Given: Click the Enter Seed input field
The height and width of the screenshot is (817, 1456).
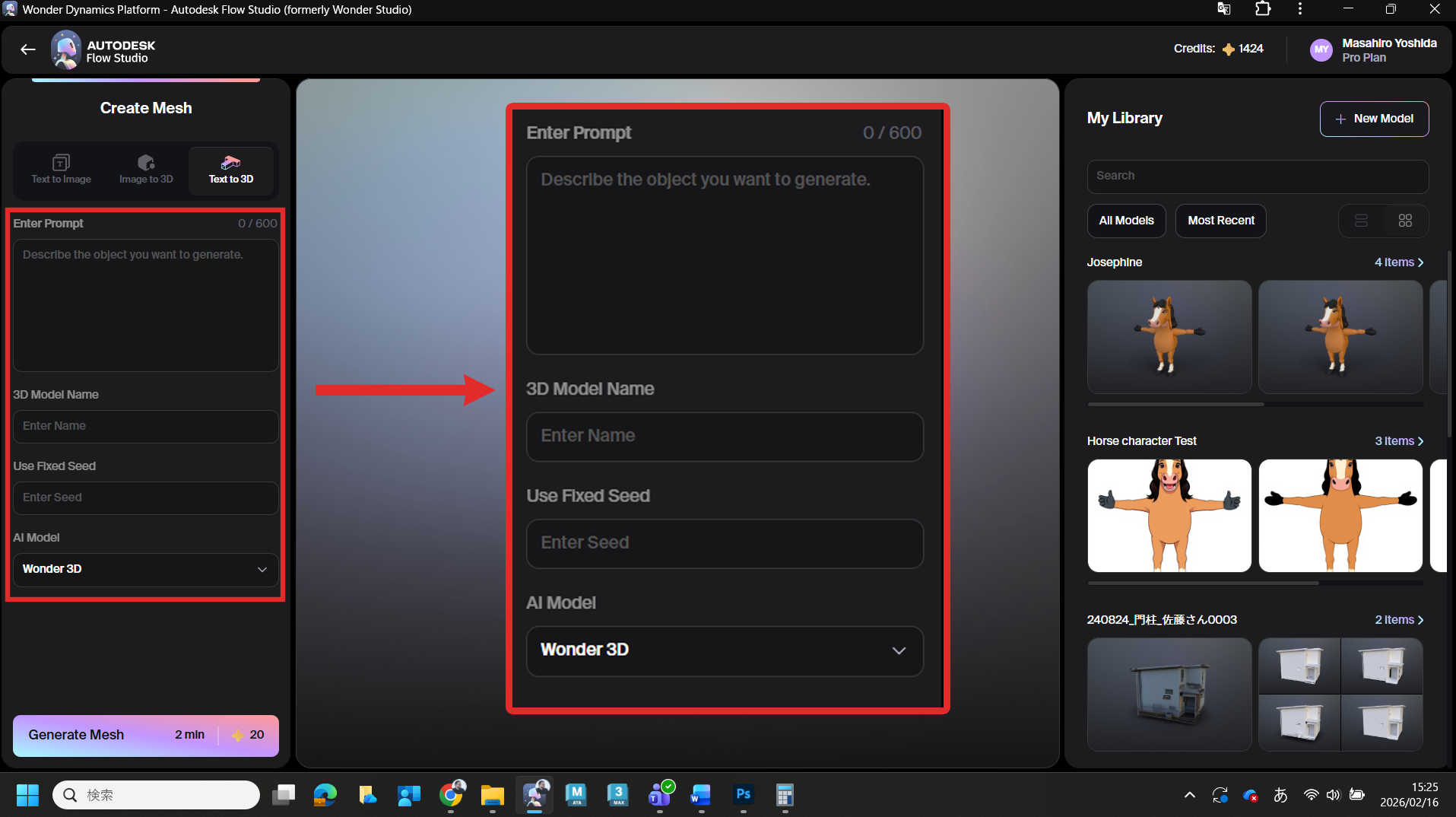Looking at the screenshot, I should click(x=145, y=498).
